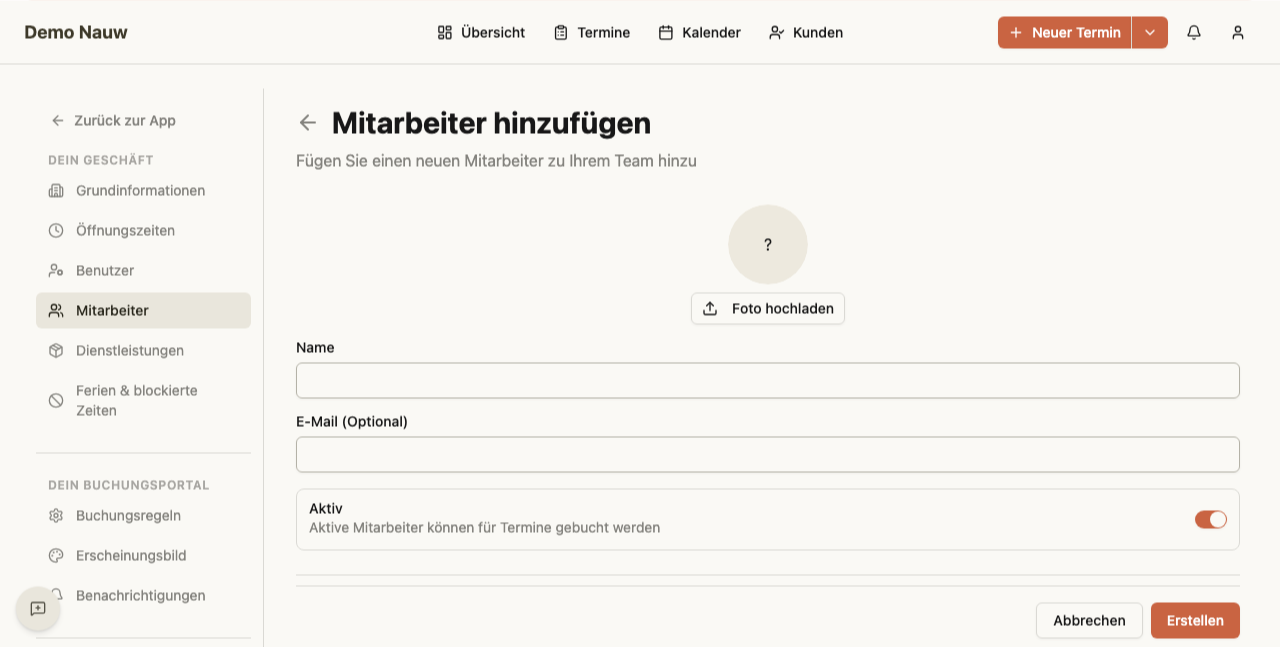Screen dimensions: 1280x647
Task: Click Zurück zur App link
Action: 113,120
